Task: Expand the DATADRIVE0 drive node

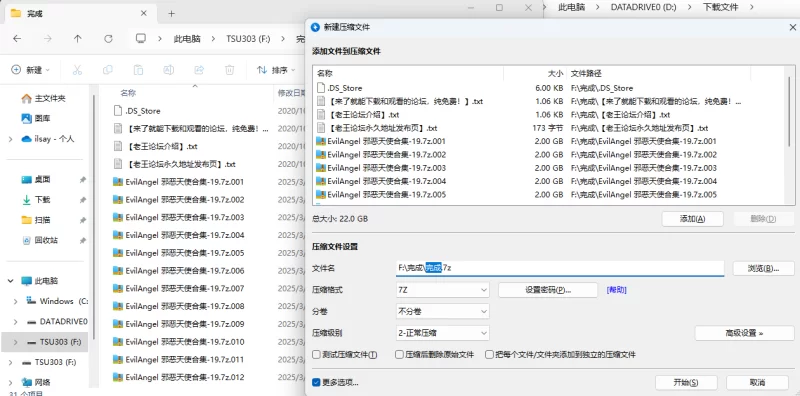Action: (16, 322)
